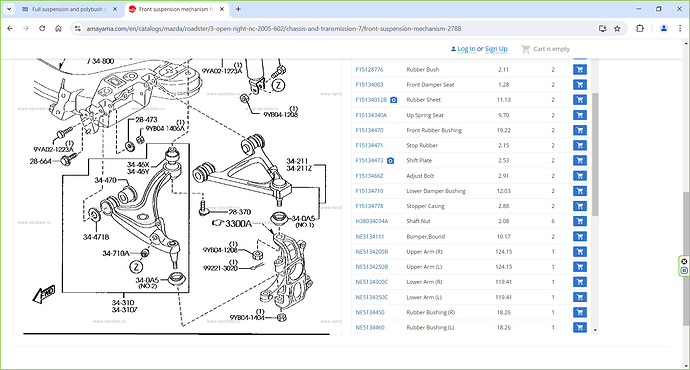Open photo icon next to F15134473
Viewport: 690px width, 370px height.
click(x=390, y=161)
